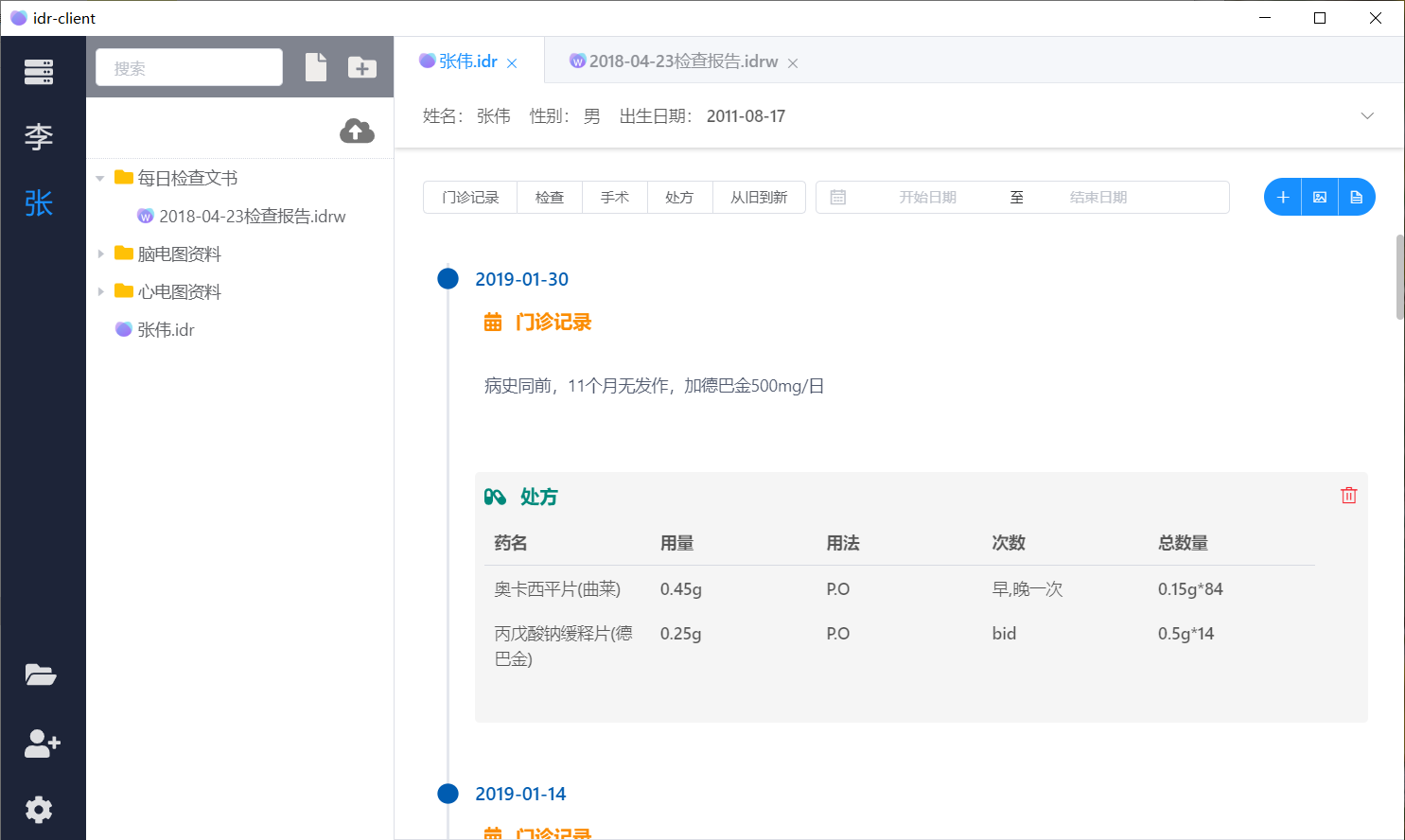Open the server list icon in sidebar
Viewport: 1405px width, 840px height.
(39, 72)
